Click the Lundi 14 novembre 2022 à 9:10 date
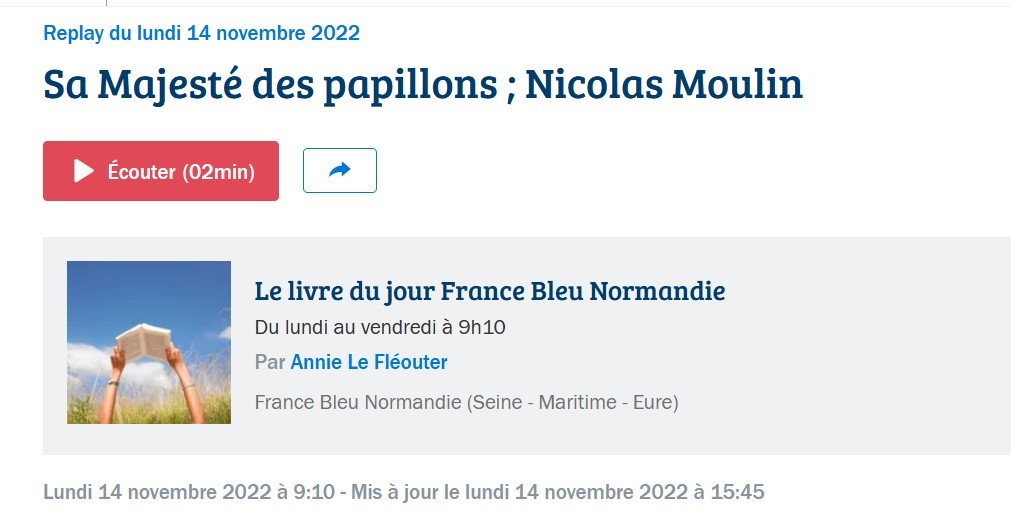Screen dimensions: 1011x528 pyautogui.click(x=189, y=492)
